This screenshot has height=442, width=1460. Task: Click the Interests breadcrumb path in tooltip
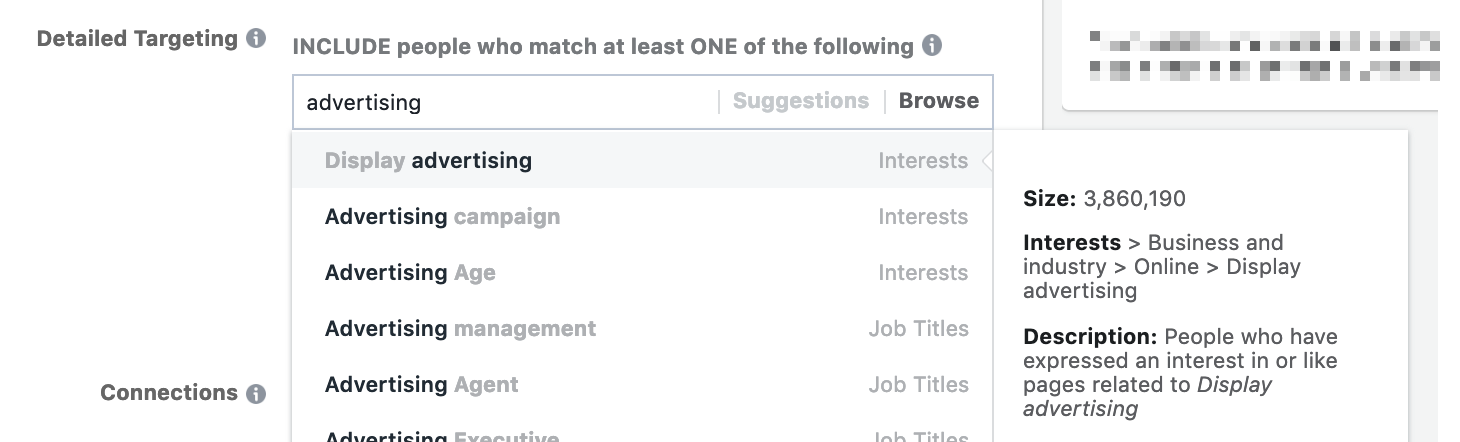(x=1162, y=267)
